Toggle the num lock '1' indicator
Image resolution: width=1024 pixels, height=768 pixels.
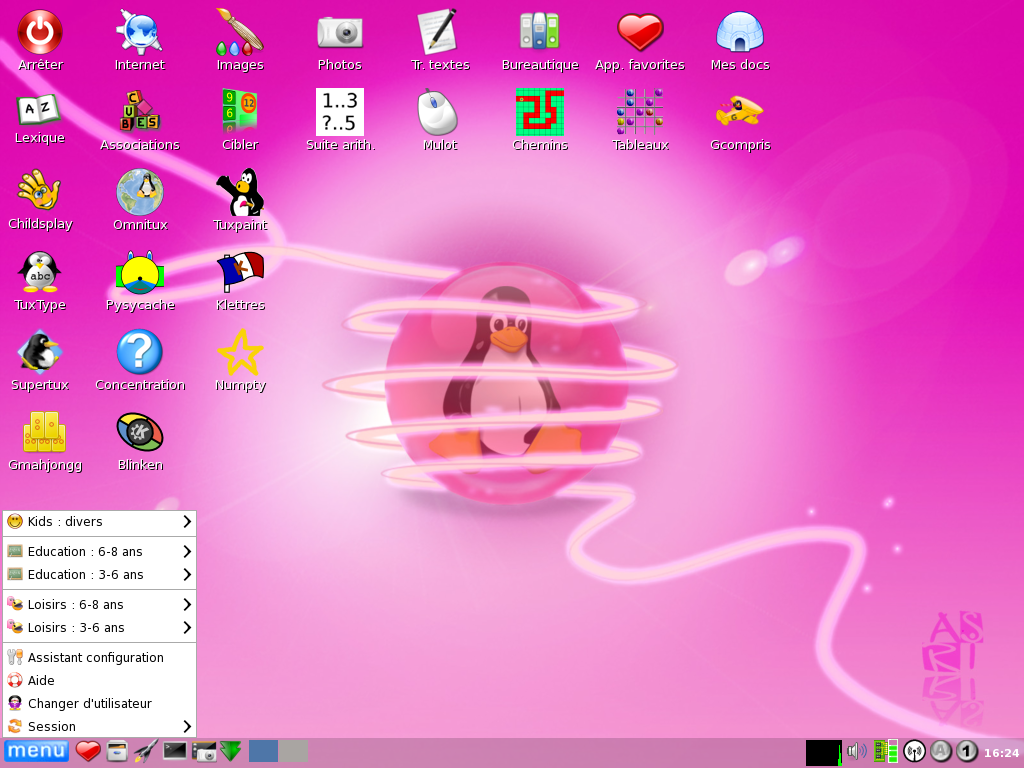click(x=967, y=751)
